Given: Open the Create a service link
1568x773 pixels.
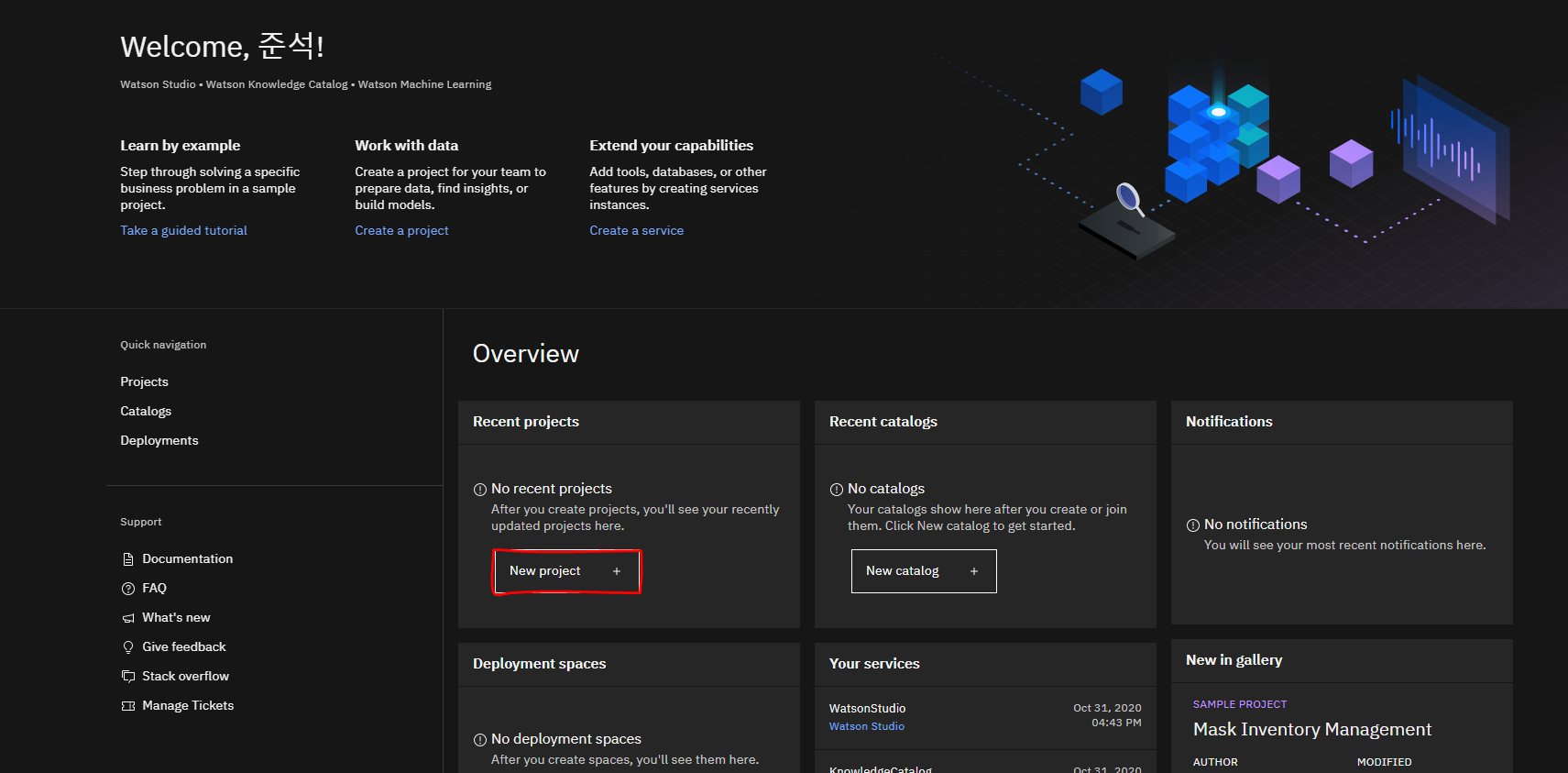Looking at the screenshot, I should pos(637,230).
